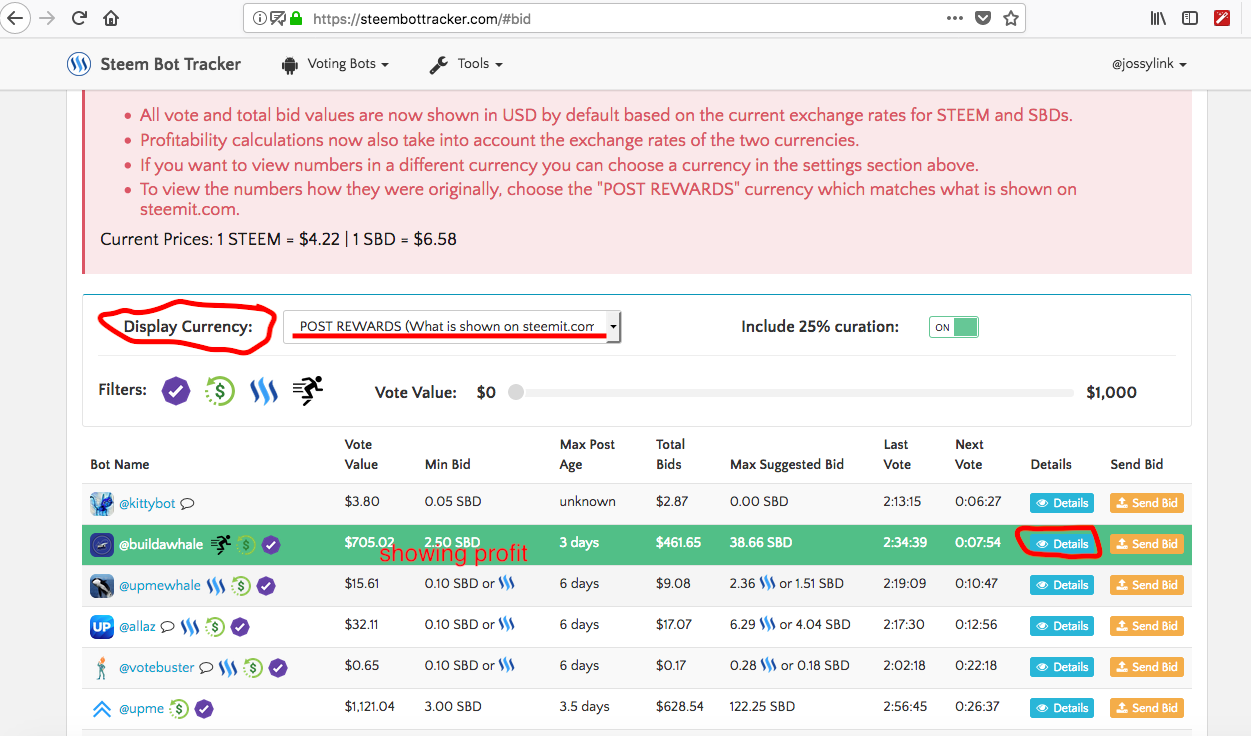
Task: View Details for @allaz
Action: click(1061, 626)
